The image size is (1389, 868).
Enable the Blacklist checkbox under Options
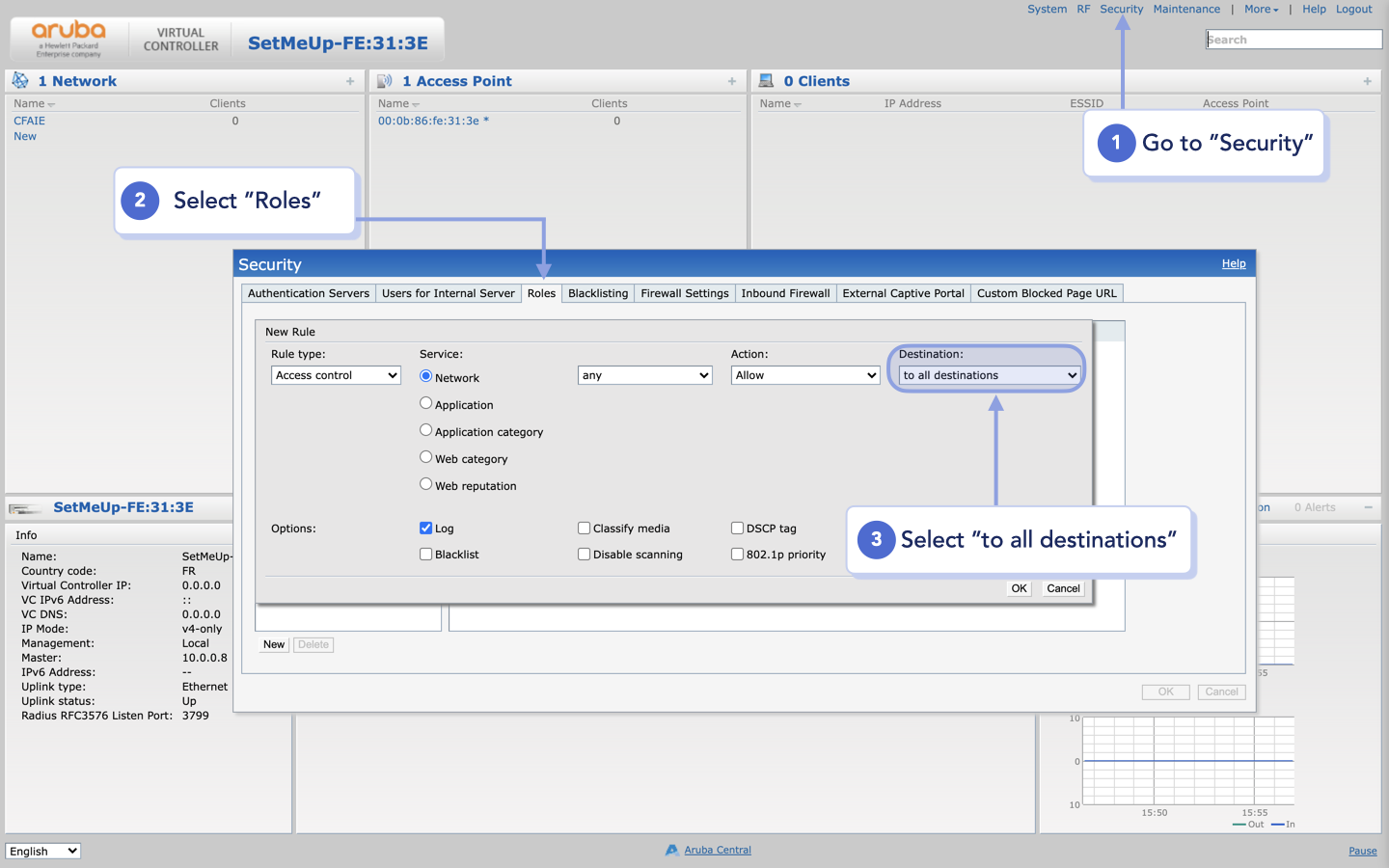click(x=425, y=554)
